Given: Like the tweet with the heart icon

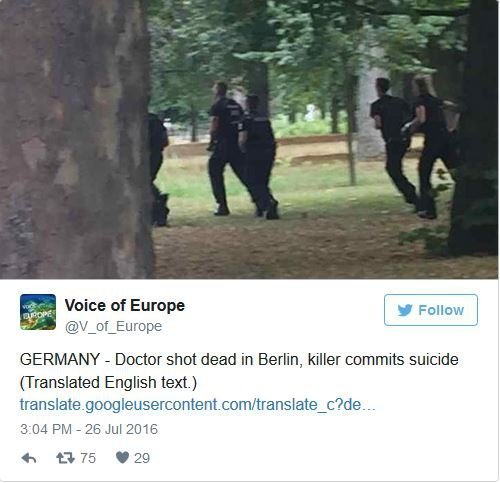Looking at the screenshot, I should point(122,458).
